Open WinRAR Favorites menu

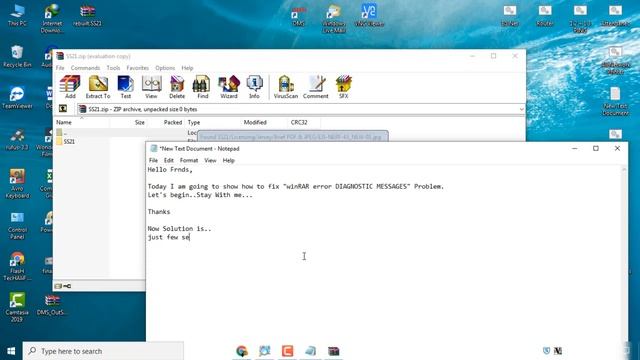pos(138,68)
